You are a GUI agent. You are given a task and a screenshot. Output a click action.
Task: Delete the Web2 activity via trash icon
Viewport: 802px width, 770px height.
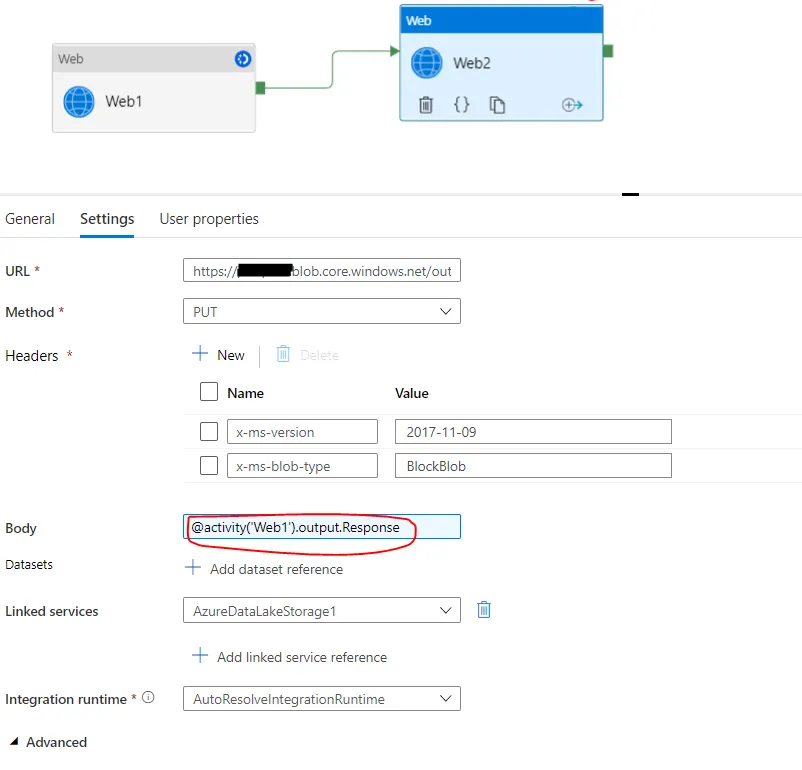pyautogui.click(x=426, y=105)
